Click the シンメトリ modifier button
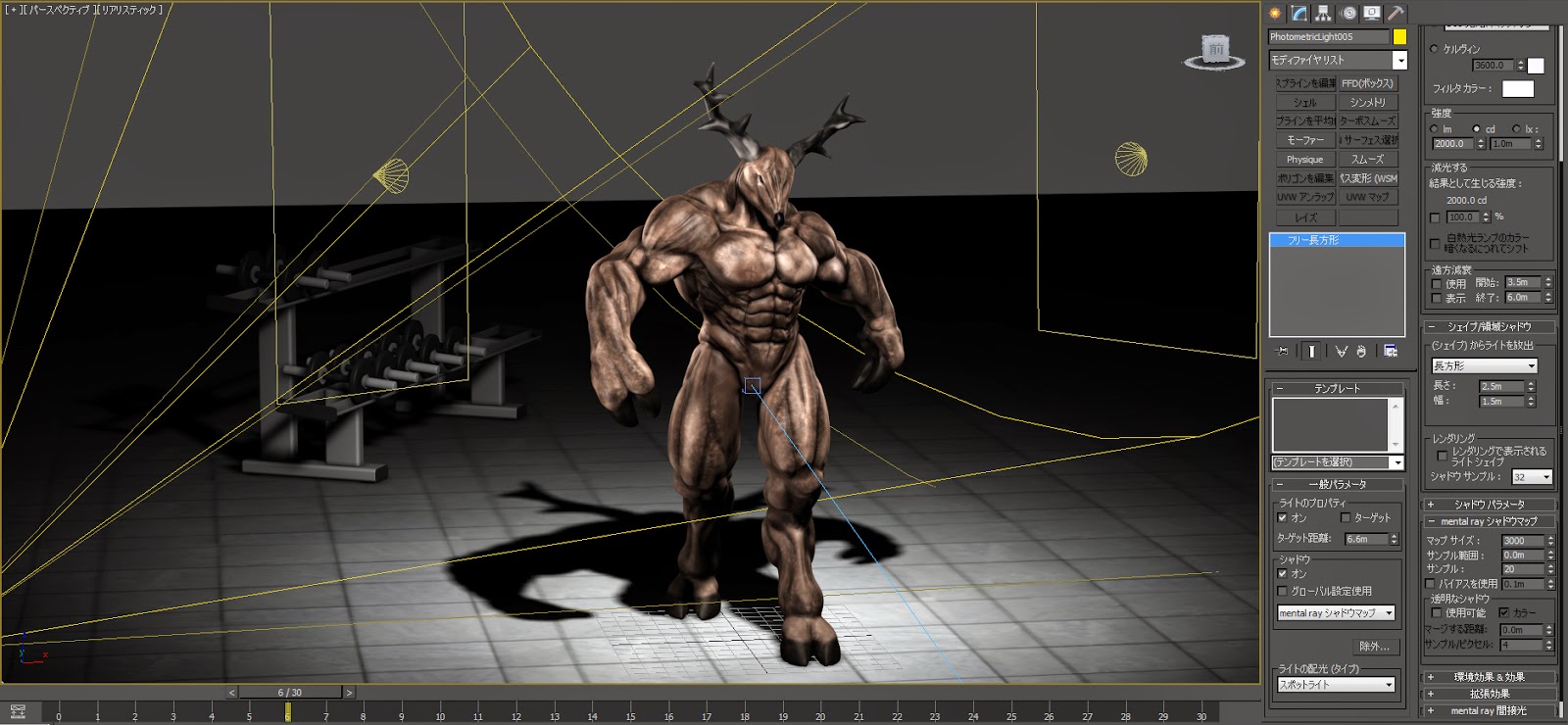 click(x=1367, y=102)
